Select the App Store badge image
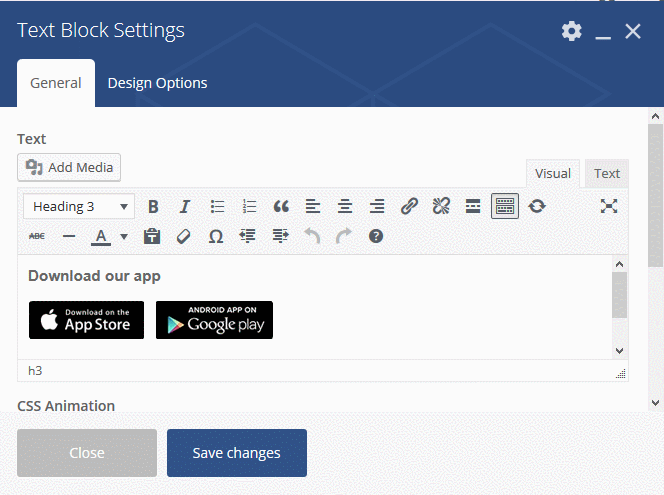This screenshot has height=495, width=664. [x=86, y=320]
